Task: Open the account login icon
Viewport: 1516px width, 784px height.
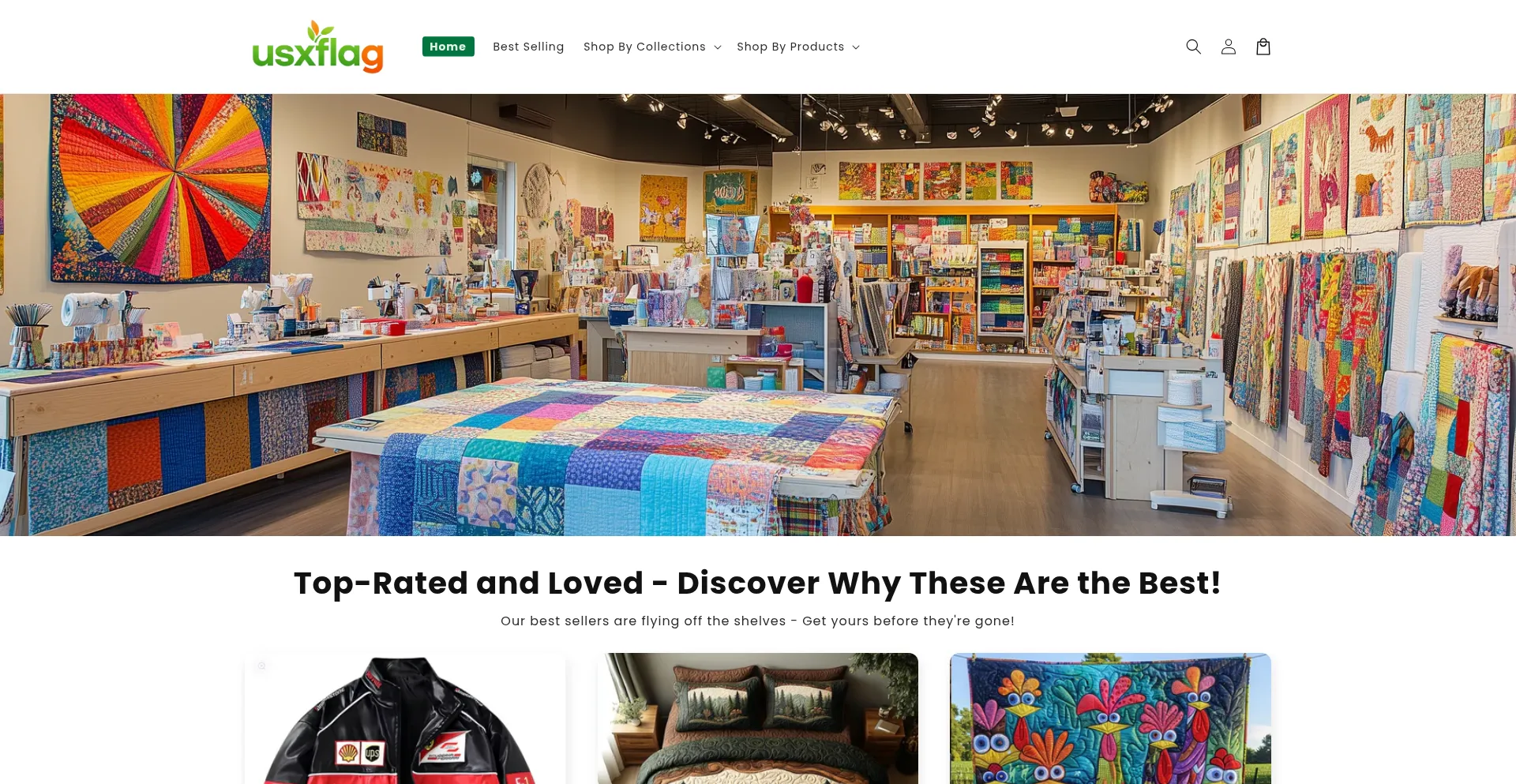Action: coord(1228,47)
